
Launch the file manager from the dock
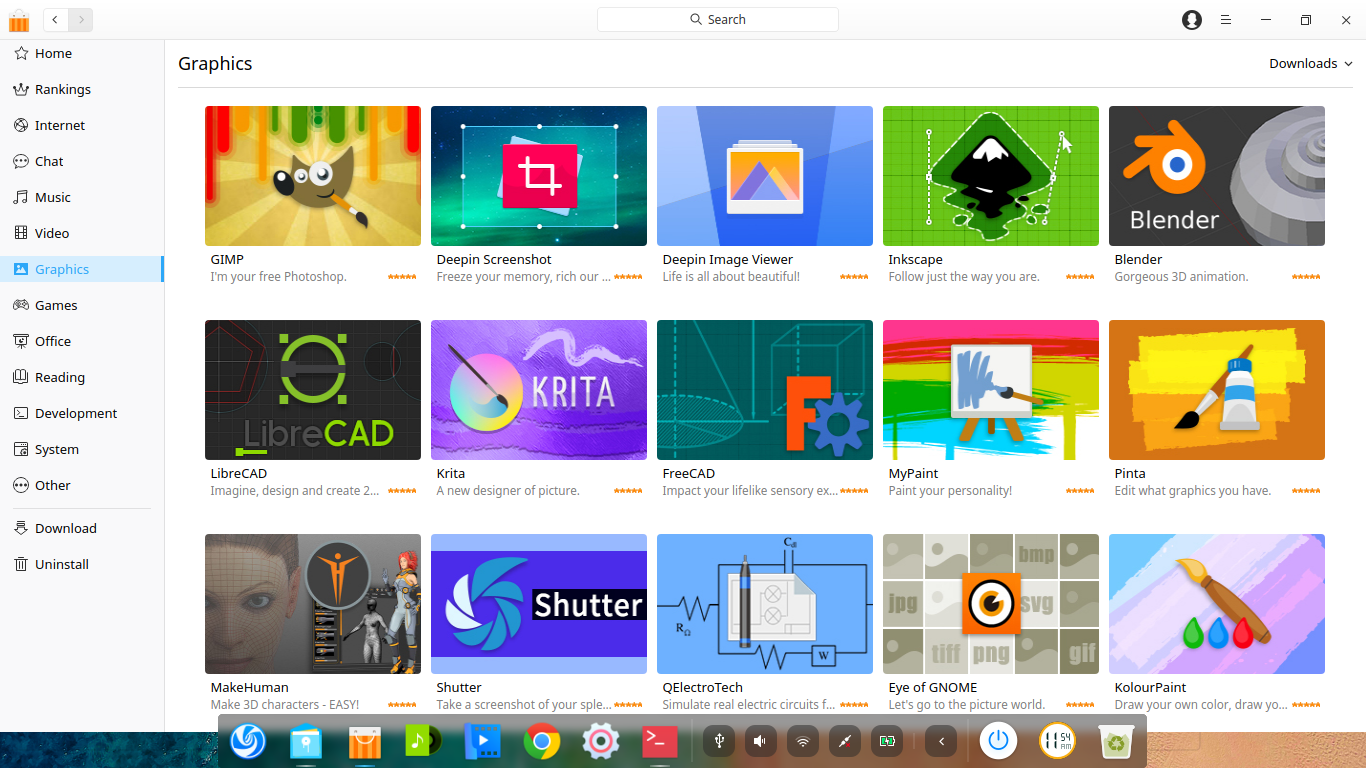(x=306, y=741)
